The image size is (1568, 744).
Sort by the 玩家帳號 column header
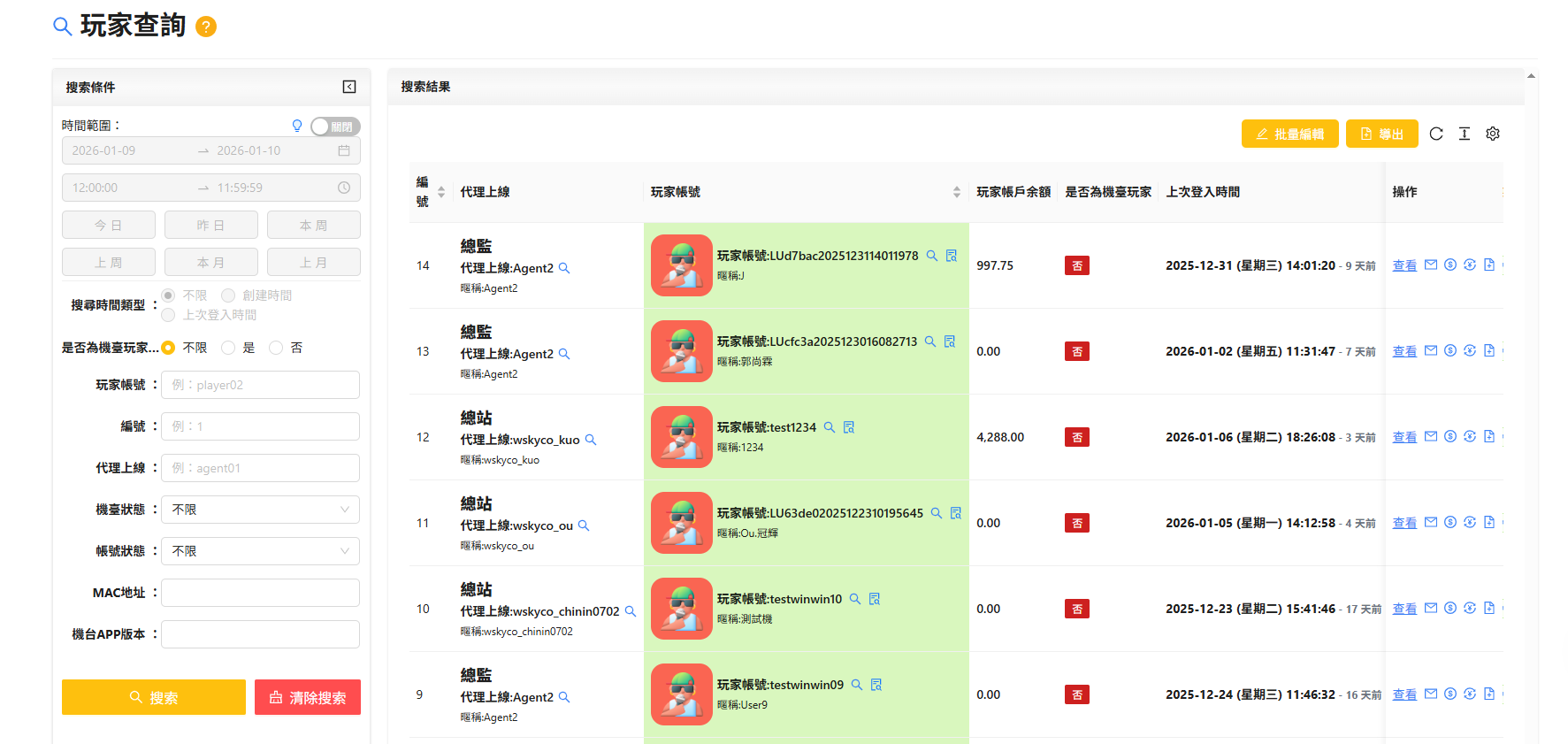point(956,192)
